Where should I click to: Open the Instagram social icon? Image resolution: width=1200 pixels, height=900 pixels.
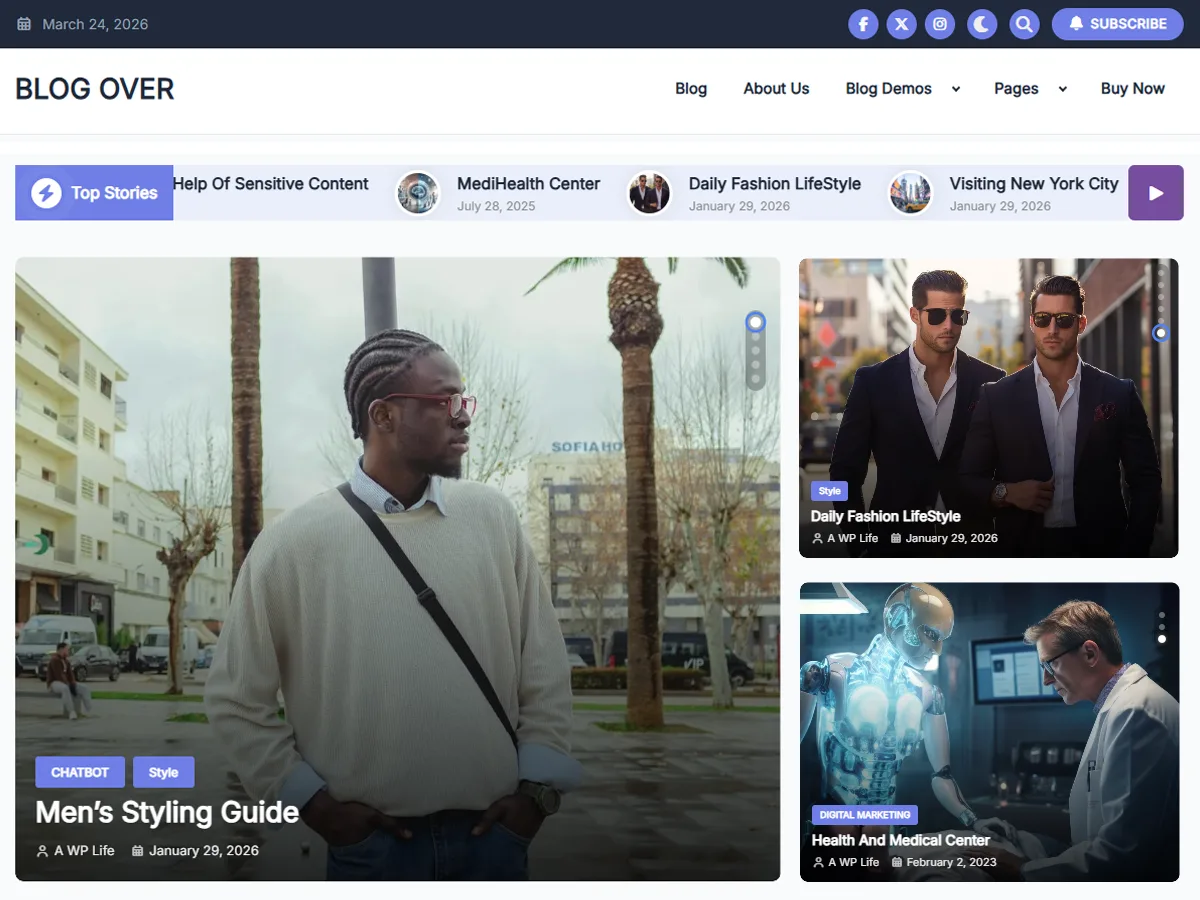click(940, 24)
